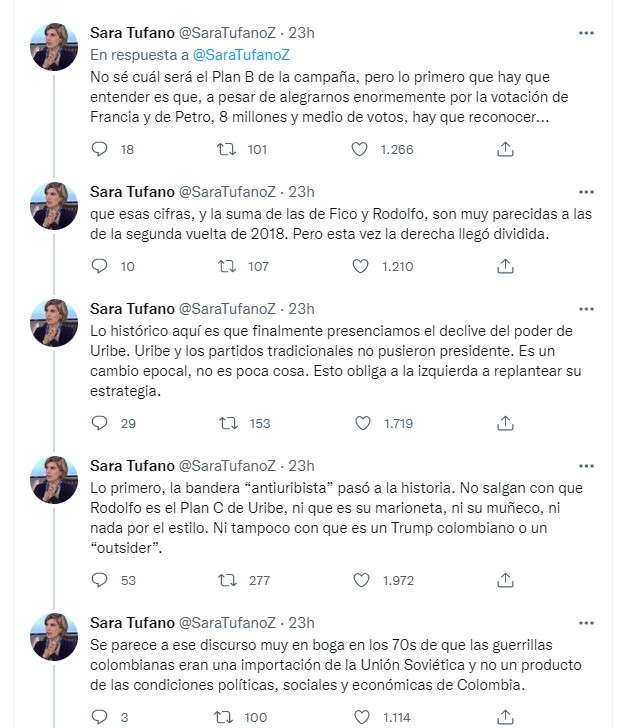This screenshot has height=728, width=624.
Task: Reply to the tweet about Plan B
Action: point(99,149)
